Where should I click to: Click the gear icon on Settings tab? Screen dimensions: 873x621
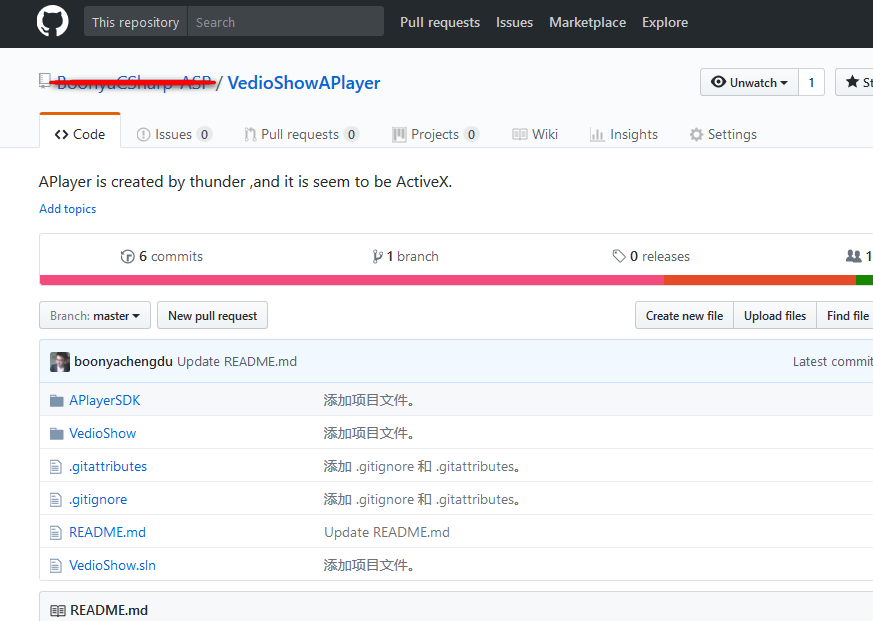[696, 134]
